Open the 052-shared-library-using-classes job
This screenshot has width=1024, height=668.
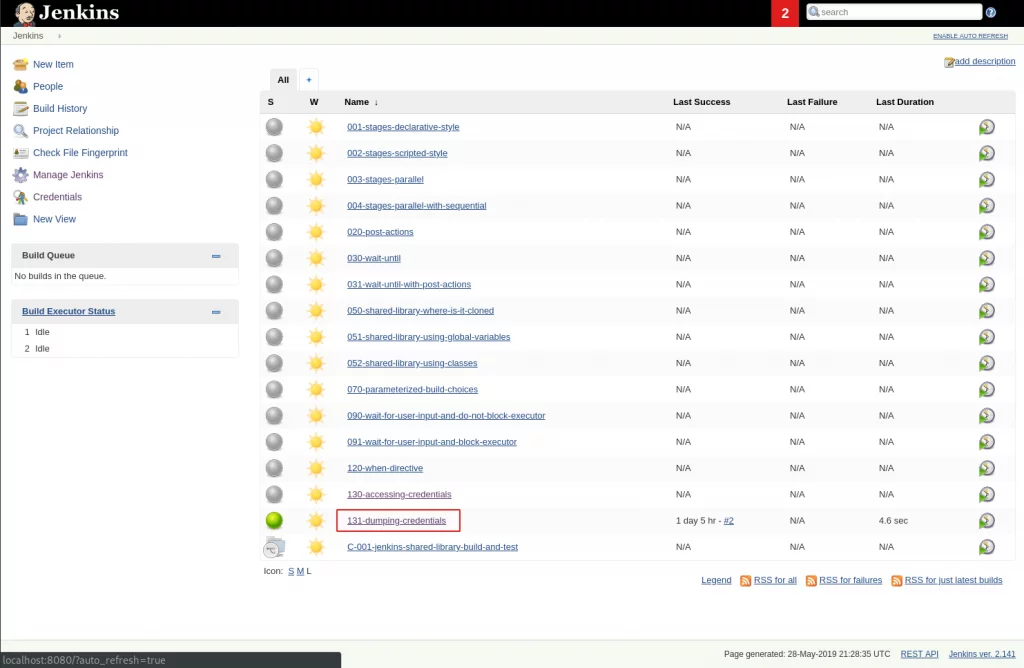pyautogui.click(x=412, y=363)
